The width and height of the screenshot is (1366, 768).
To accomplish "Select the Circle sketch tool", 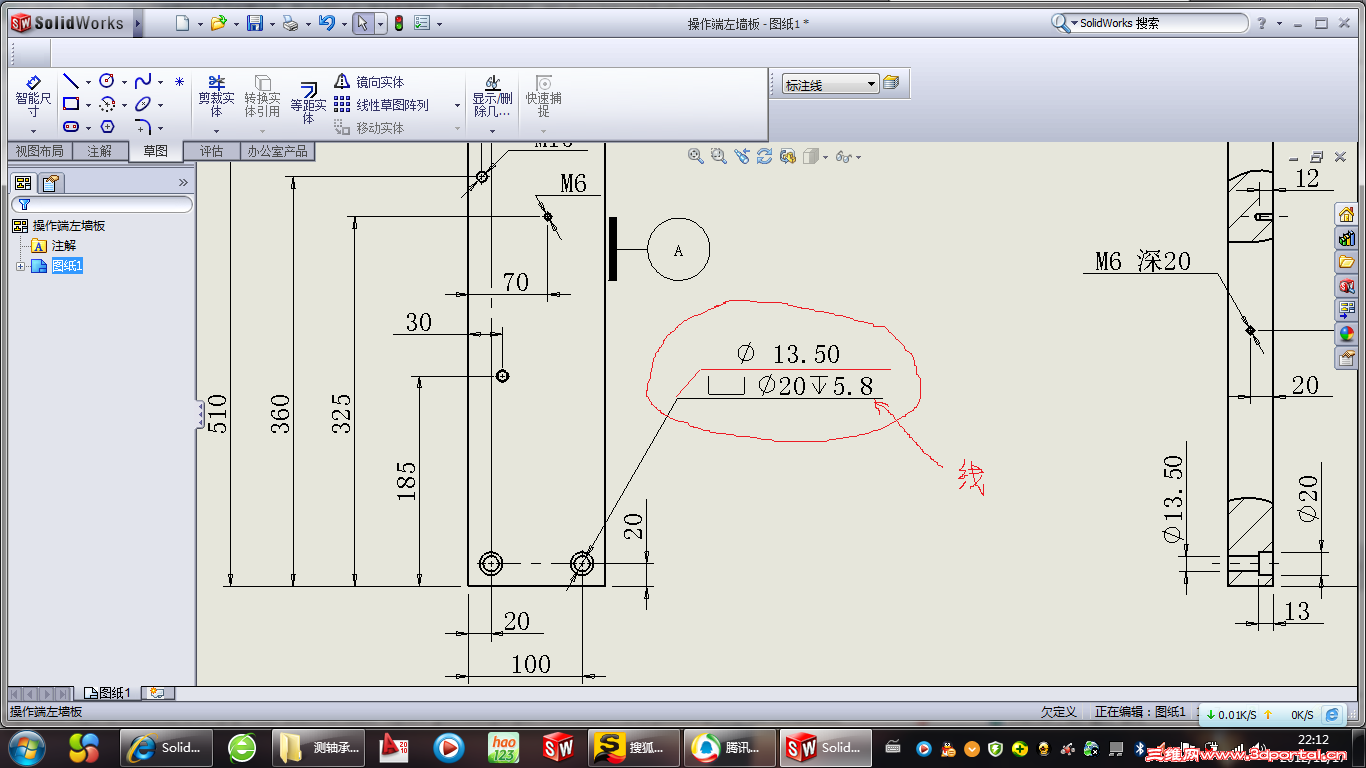I will [107, 81].
